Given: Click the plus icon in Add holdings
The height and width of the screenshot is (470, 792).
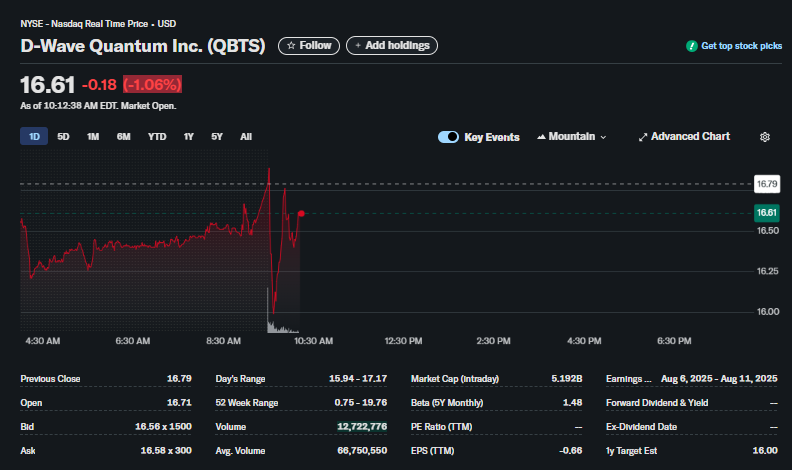Looking at the screenshot, I should point(358,45).
